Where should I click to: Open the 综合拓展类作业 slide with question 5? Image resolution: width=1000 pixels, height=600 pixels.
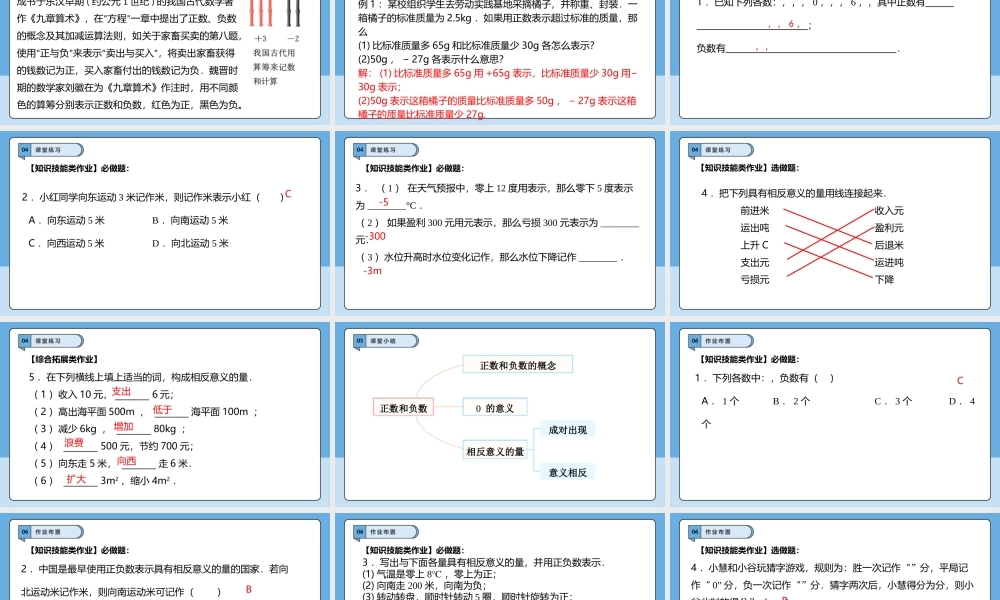(x=165, y=414)
